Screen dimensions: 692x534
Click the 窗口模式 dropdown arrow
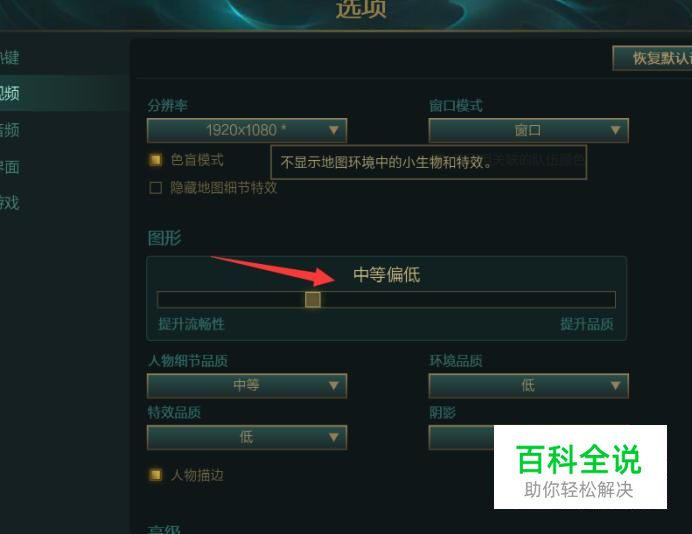(x=615, y=130)
